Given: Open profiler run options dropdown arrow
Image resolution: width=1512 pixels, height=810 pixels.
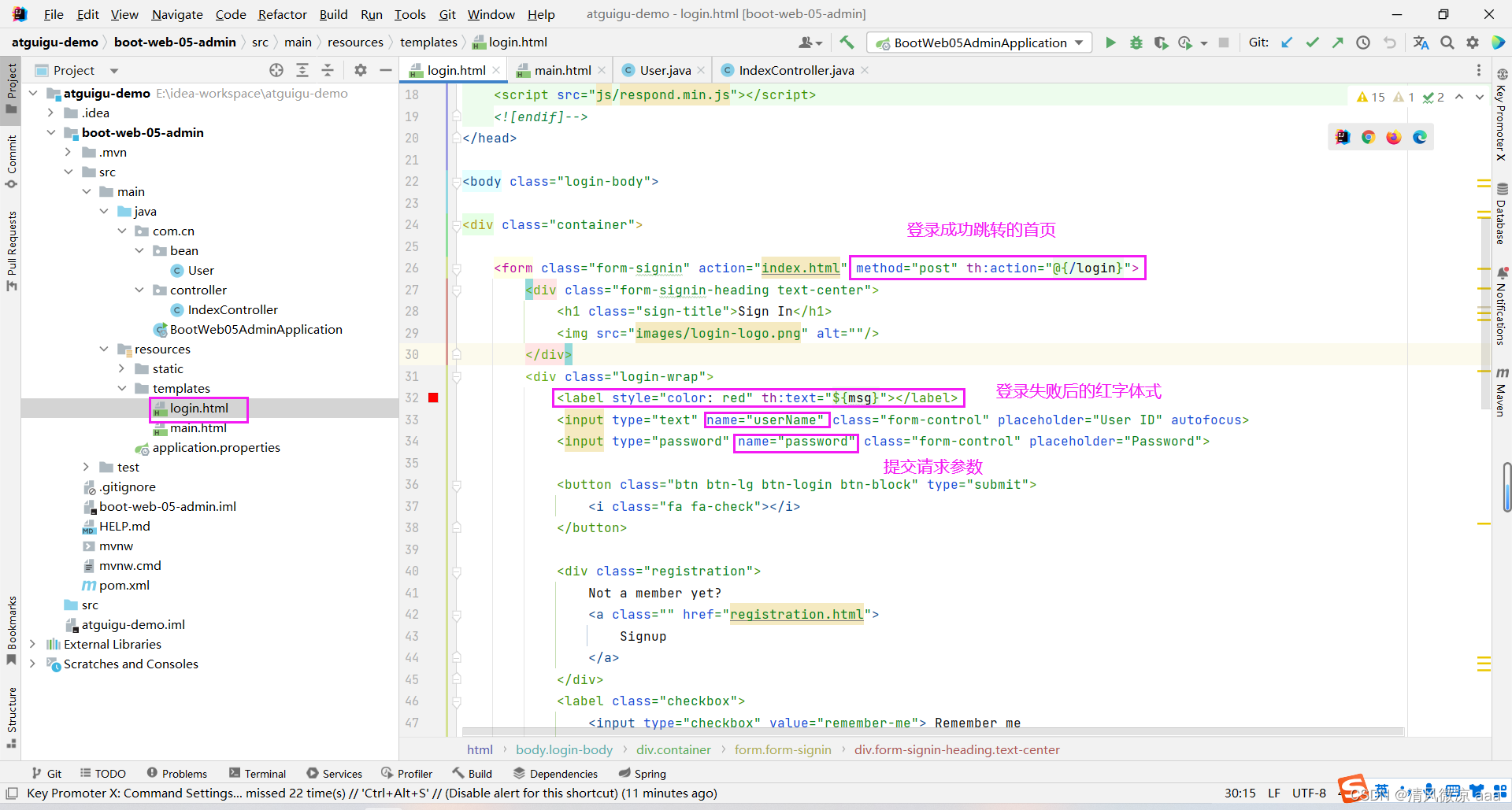Looking at the screenshot, I should pyautogui.click(x=1204, y=43).
